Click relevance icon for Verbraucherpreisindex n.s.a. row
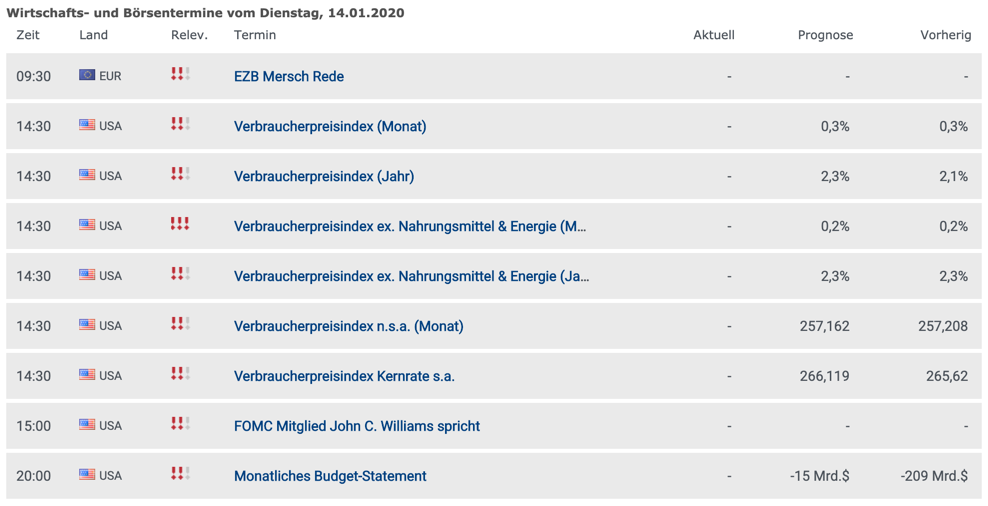The image size is (988, 506). pyautogui.click(x=180, y=323)
